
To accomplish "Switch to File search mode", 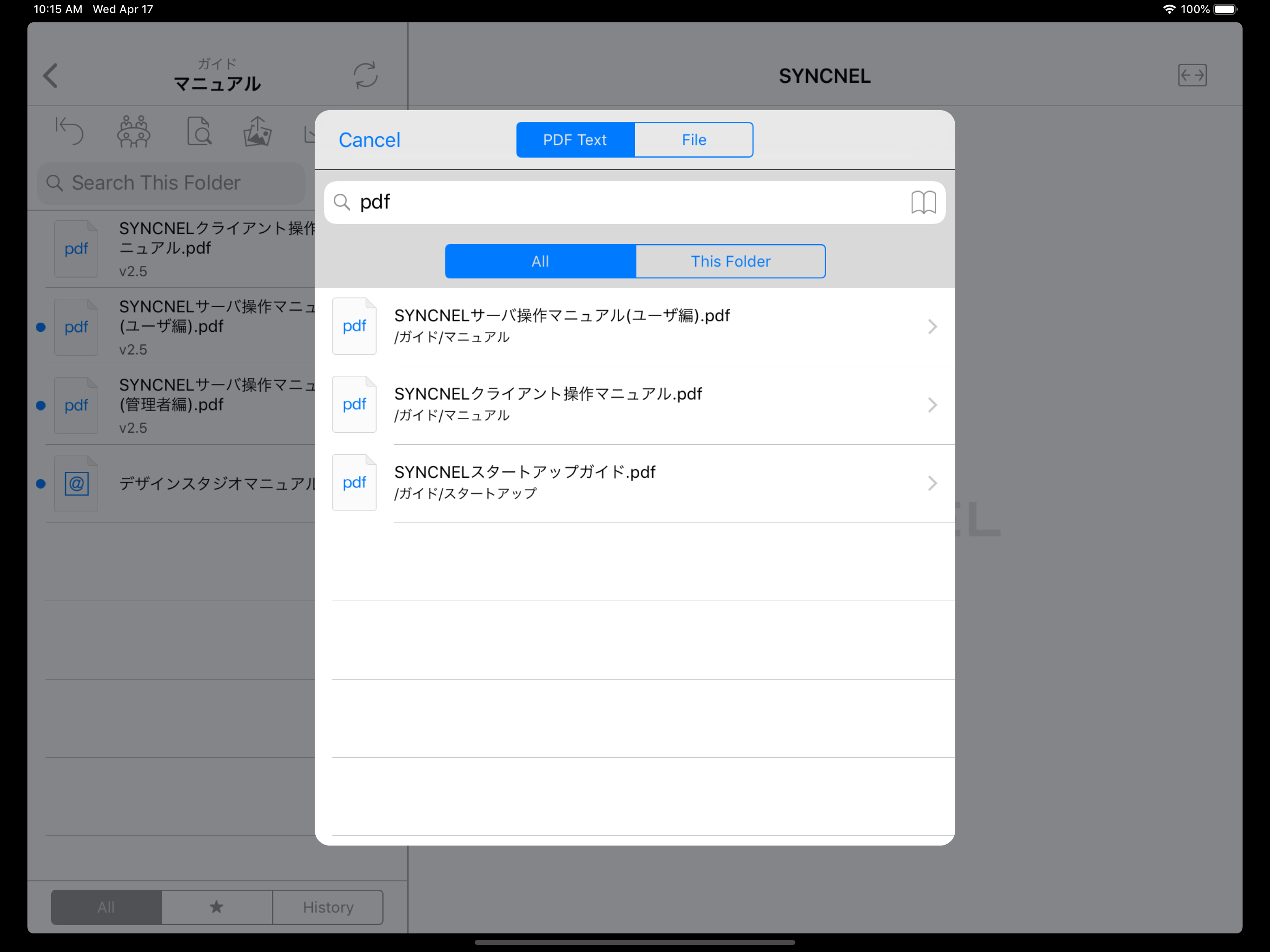I will click(694, 139).
